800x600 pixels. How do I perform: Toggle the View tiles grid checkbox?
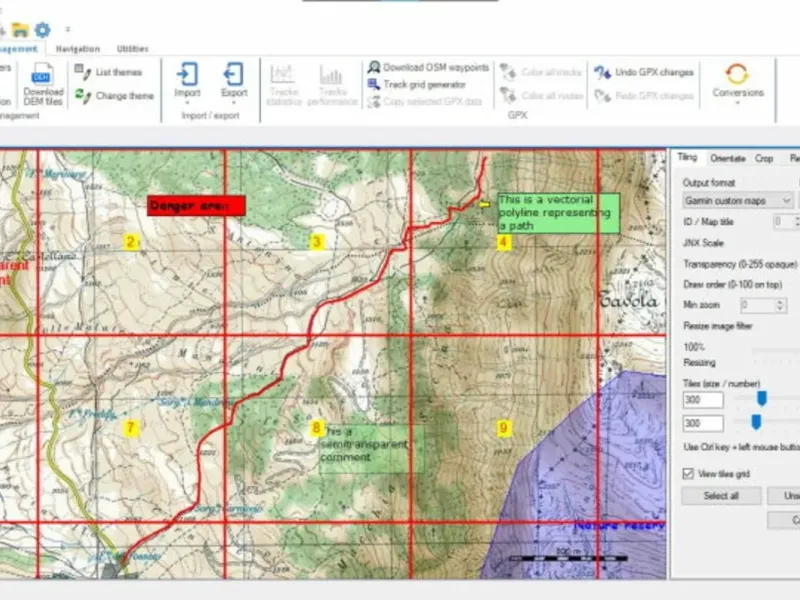pos(688,474)
